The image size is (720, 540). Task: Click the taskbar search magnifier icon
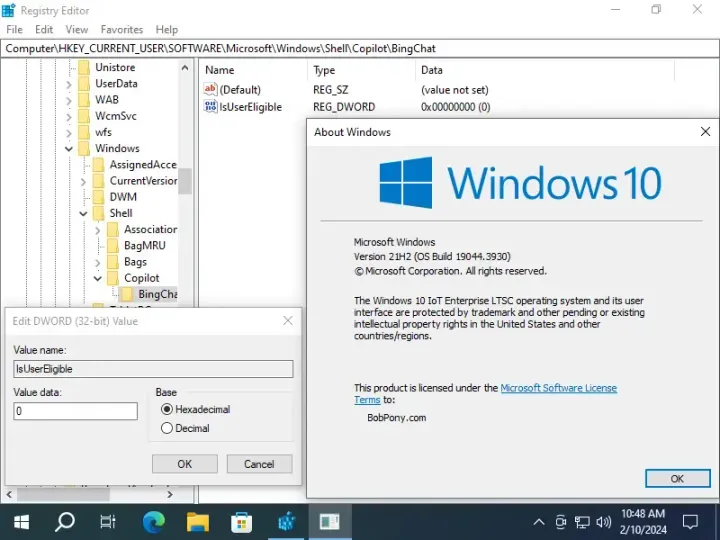(x=65, y=521)
